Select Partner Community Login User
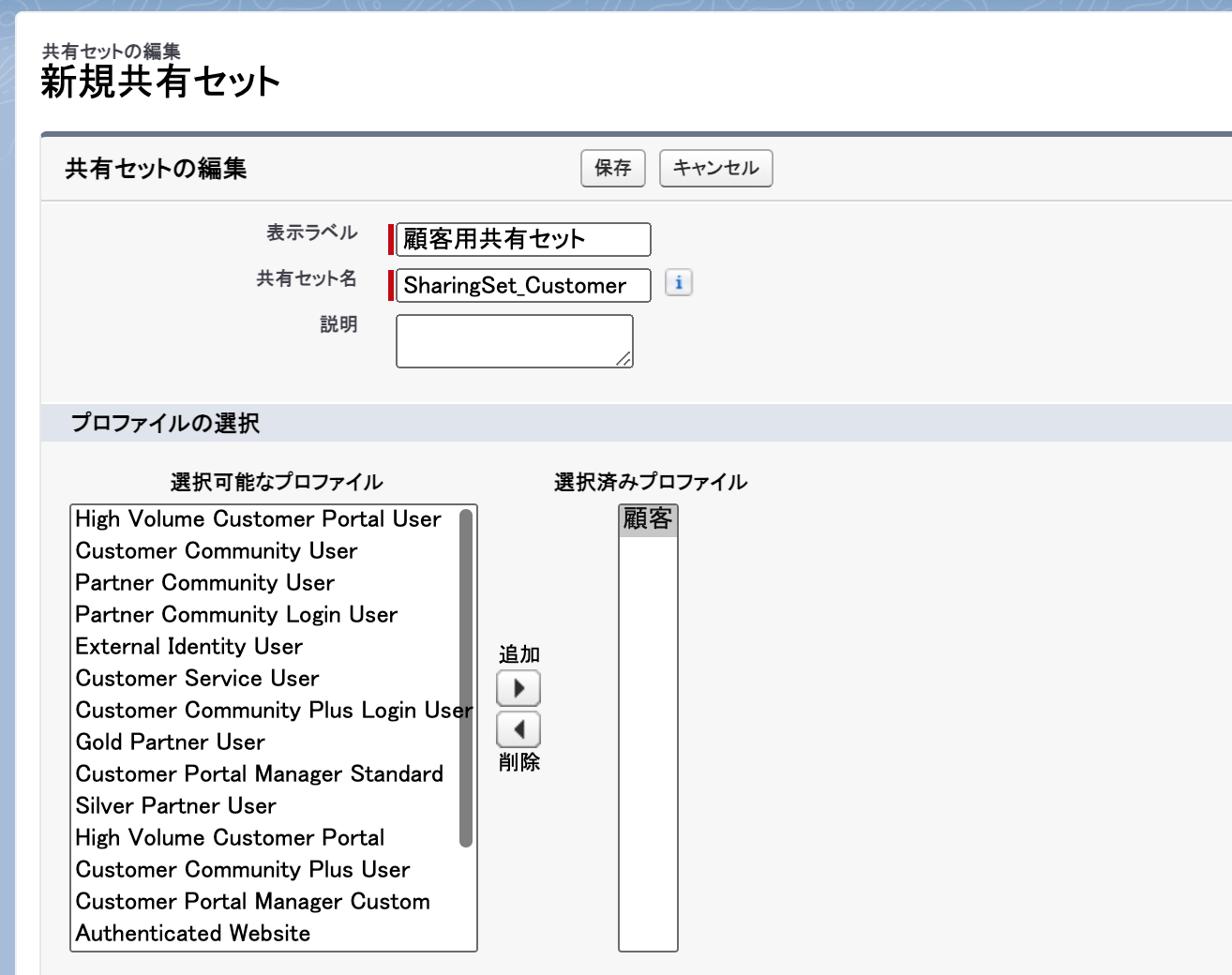The image size is (1232, 975). pyautogui.click(x=265, y=615)
